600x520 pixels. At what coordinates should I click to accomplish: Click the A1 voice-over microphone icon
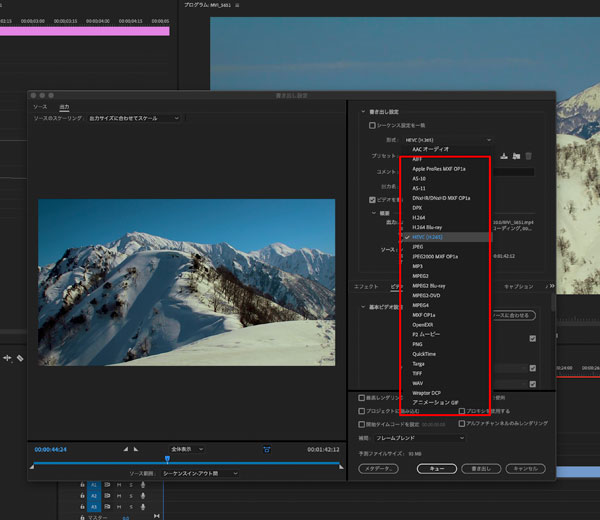(143, 485)
